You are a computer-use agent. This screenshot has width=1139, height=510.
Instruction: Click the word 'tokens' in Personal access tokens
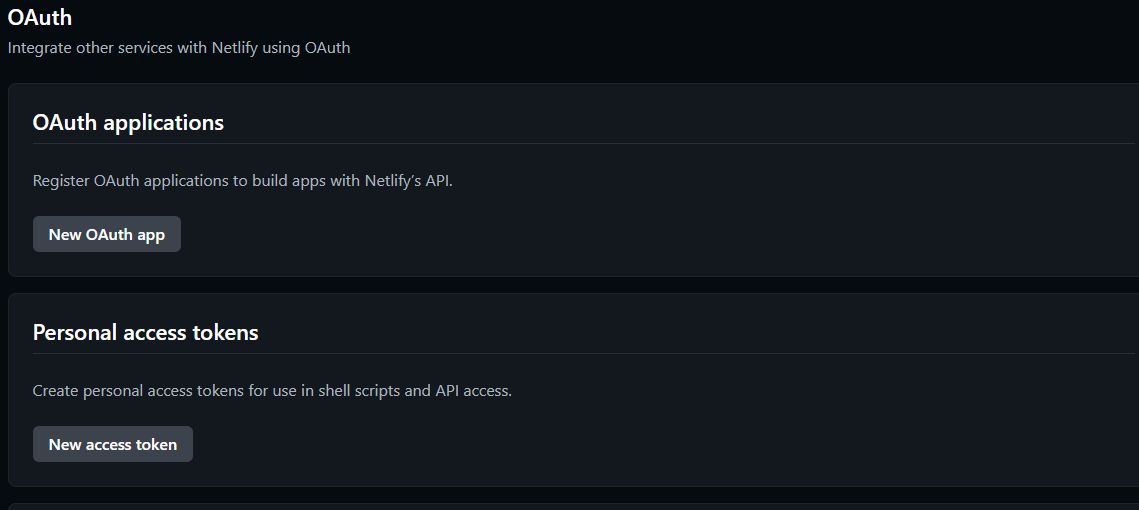point(227,332)
